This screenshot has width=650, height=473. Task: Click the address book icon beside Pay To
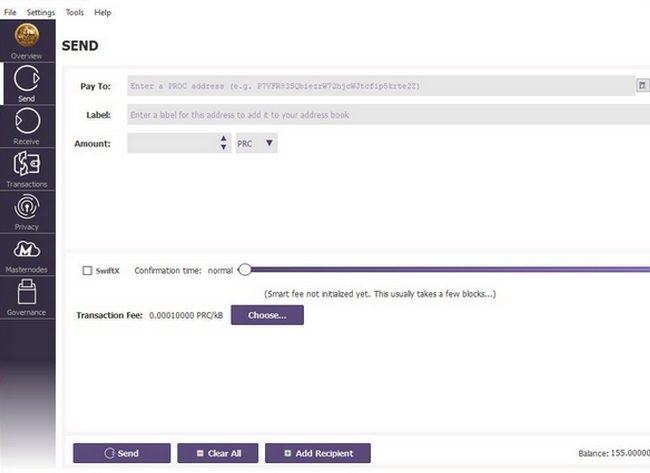tap(642, 86)
